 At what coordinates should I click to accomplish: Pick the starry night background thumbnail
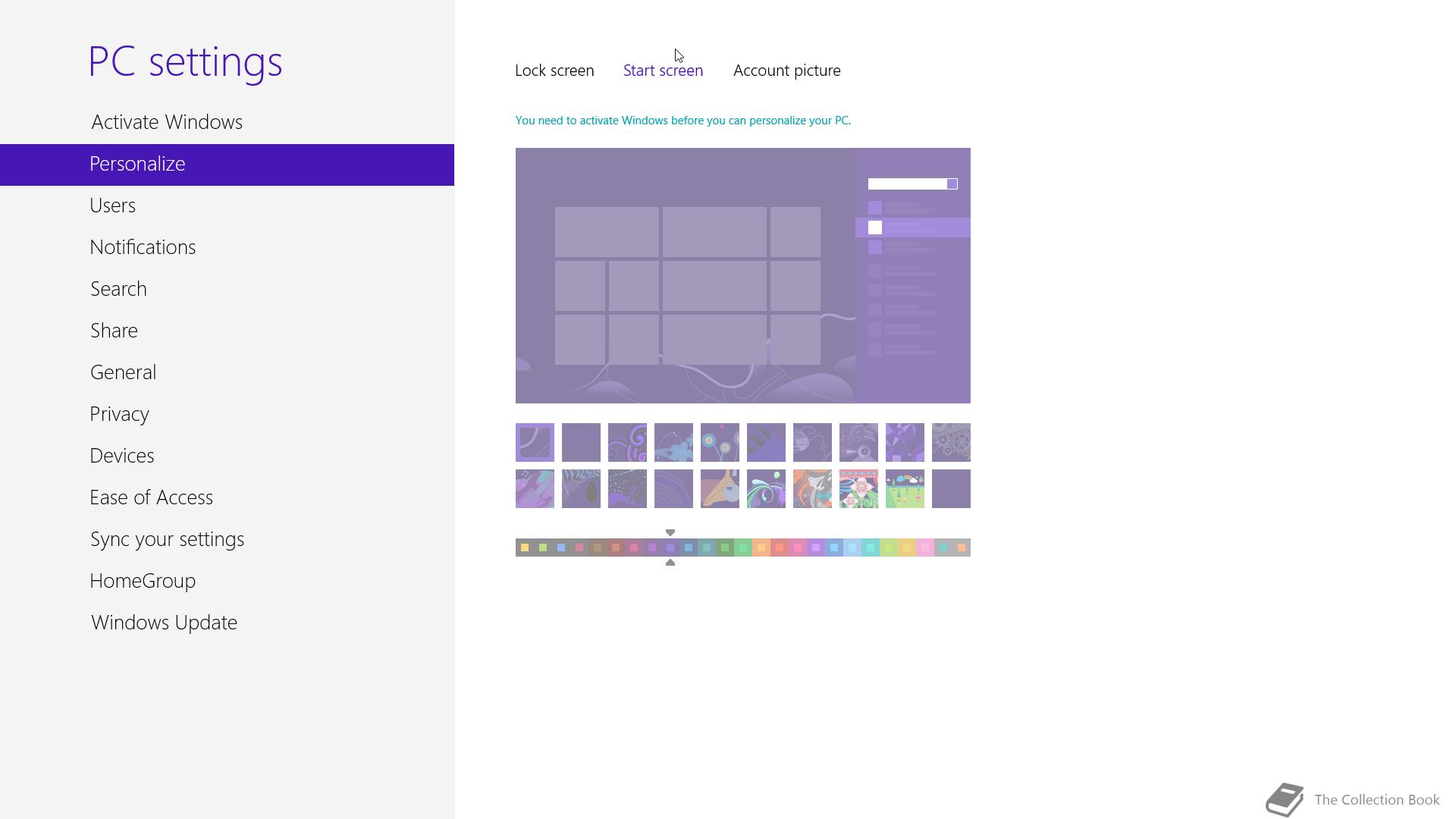[x=627, y=488]
